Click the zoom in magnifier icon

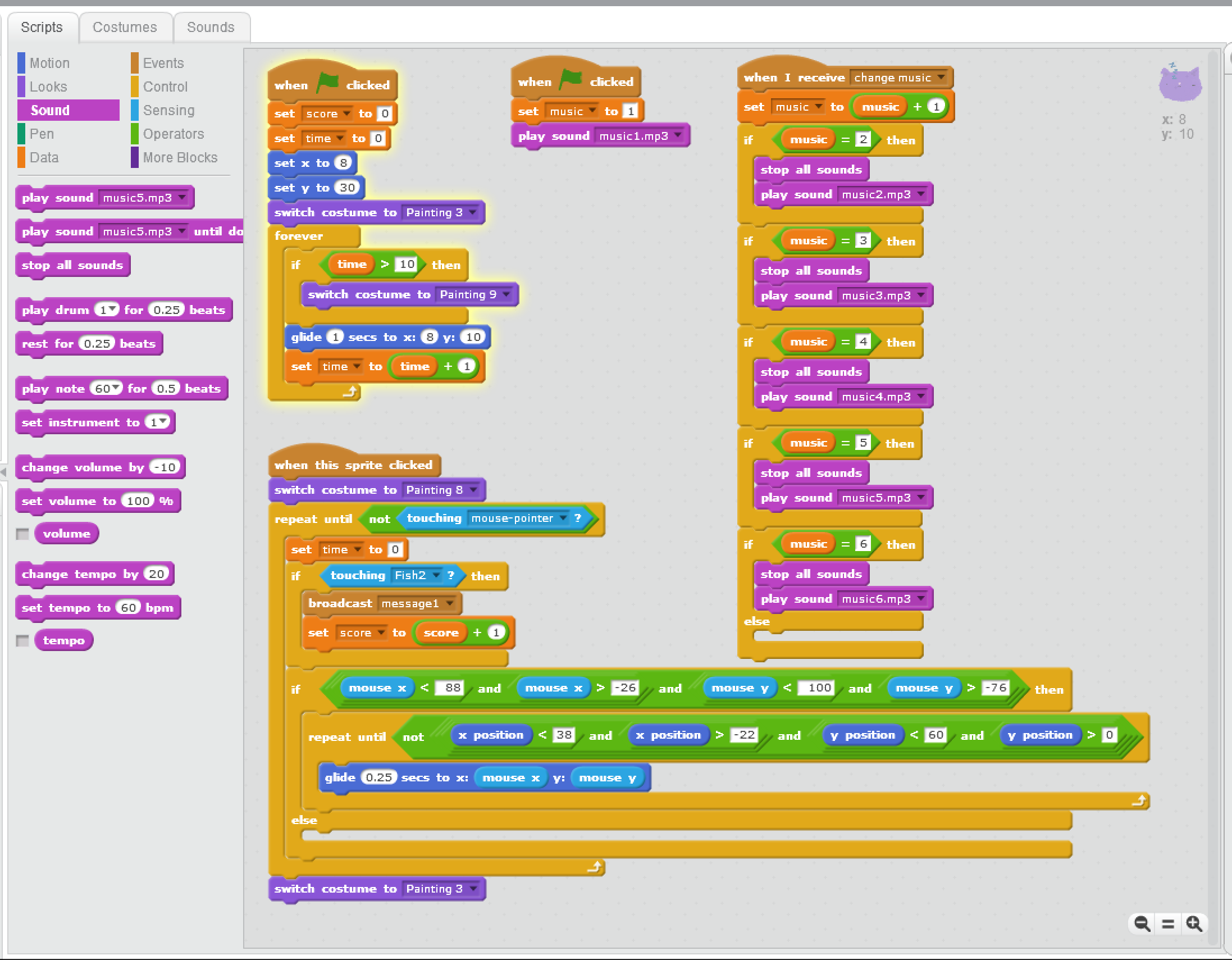pyautogui.click(x=1194, y=924)
